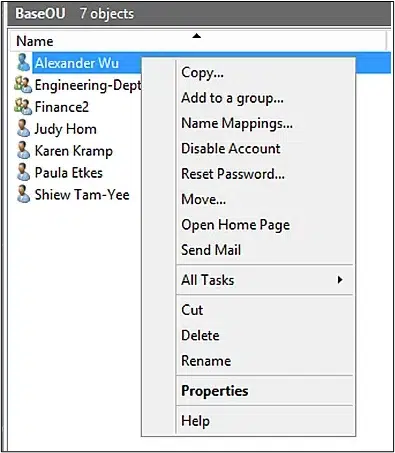This screenshot has width=395, height=453.
Task: Select Reset Password... option
Action: coord(265,174)
